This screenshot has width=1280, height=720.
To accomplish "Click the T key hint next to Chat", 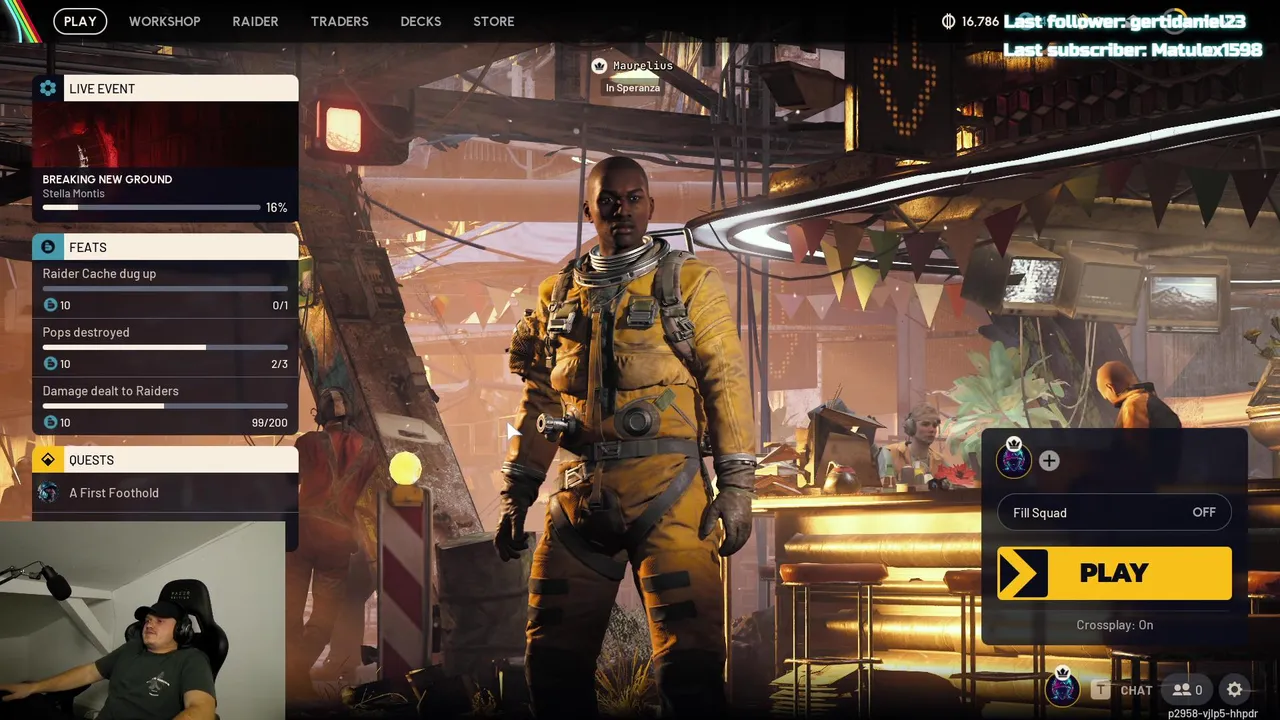I will (x=1101, y=690).
